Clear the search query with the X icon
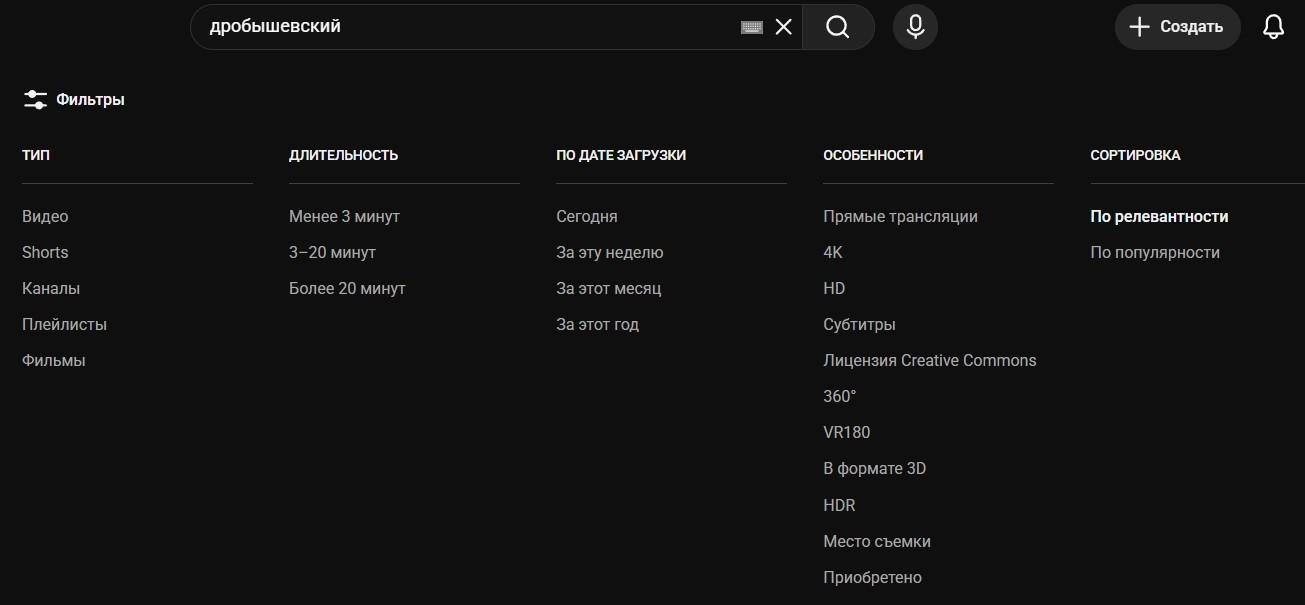This screenshot has height=605, width=1305. [x=784, y=27]
